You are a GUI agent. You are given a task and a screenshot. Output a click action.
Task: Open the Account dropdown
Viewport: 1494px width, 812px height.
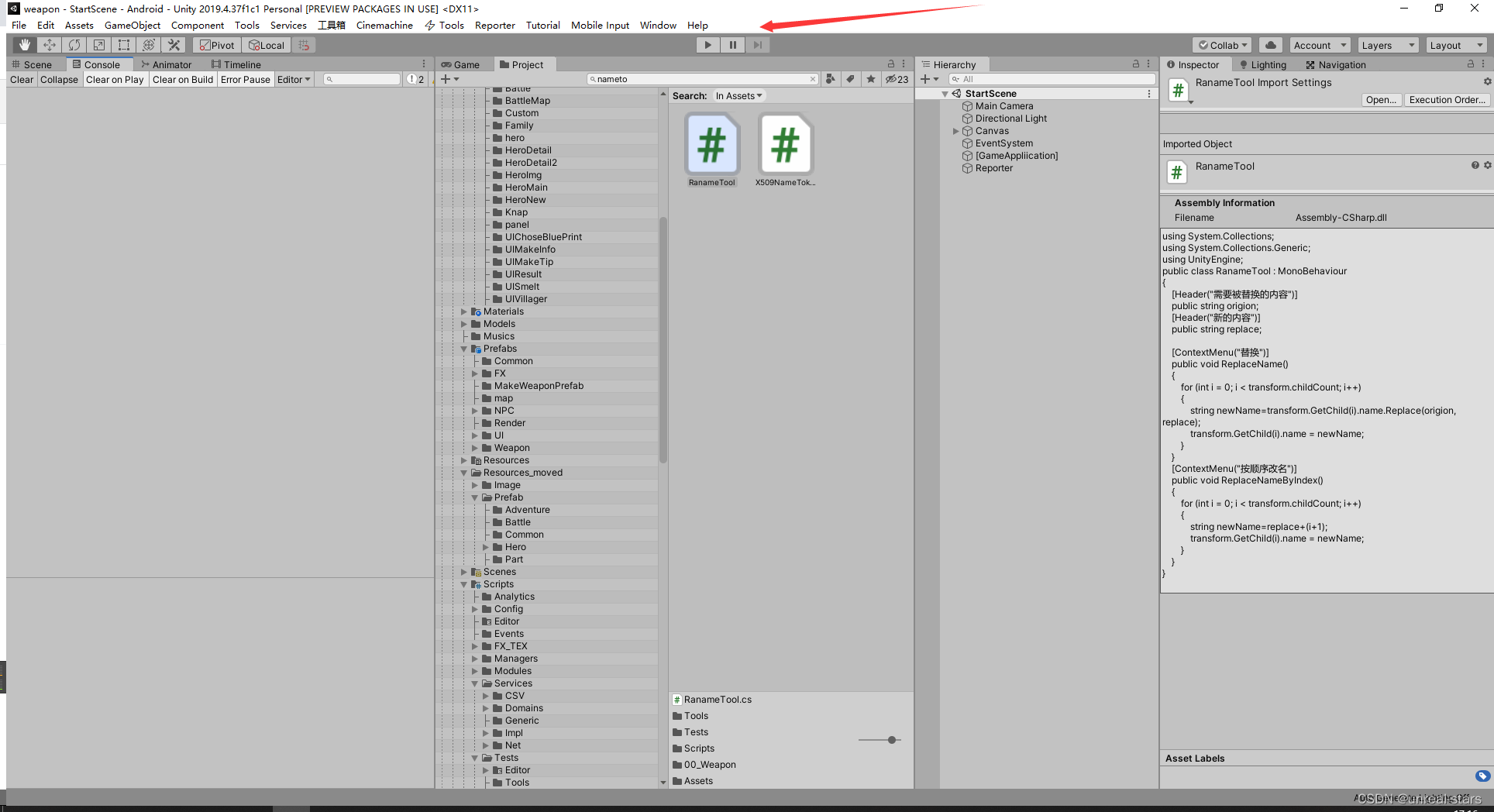tap(1320, 45)
